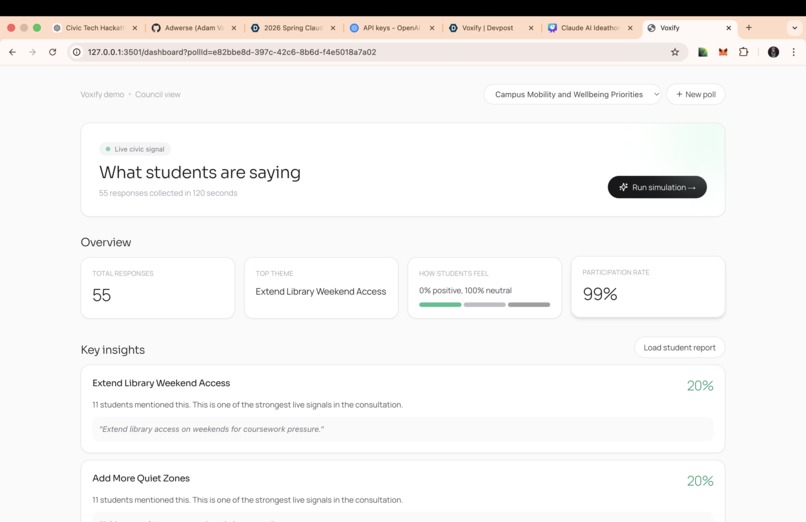Open the MetaMask fox extension
806x522 pixels.
pos(723,52)
